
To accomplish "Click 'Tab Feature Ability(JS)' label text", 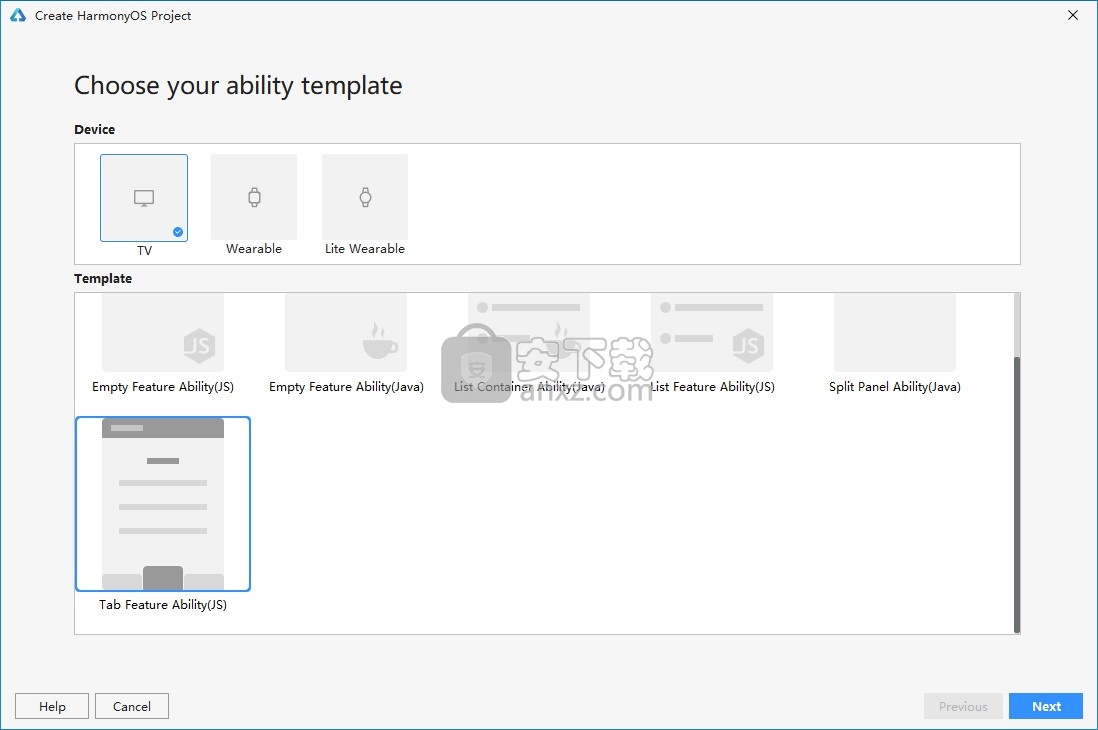I will click(162, 605).
